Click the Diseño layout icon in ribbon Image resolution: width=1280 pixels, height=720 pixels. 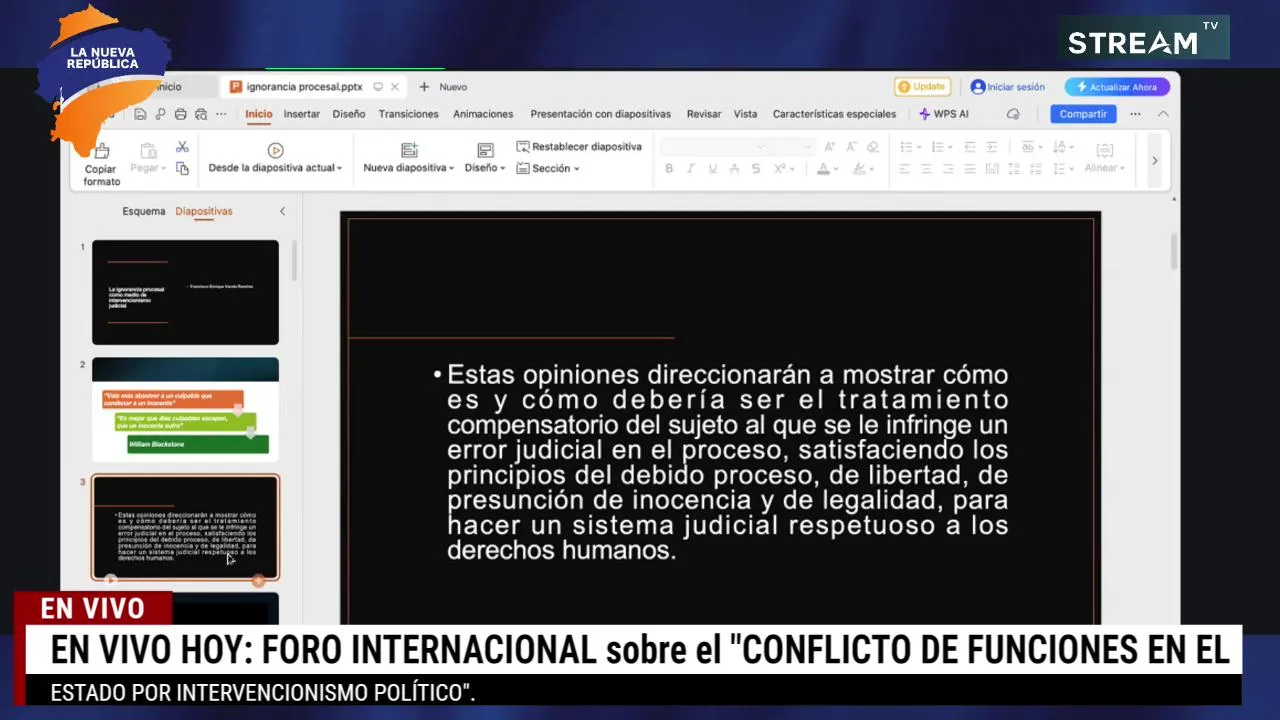tap(485, 150)
